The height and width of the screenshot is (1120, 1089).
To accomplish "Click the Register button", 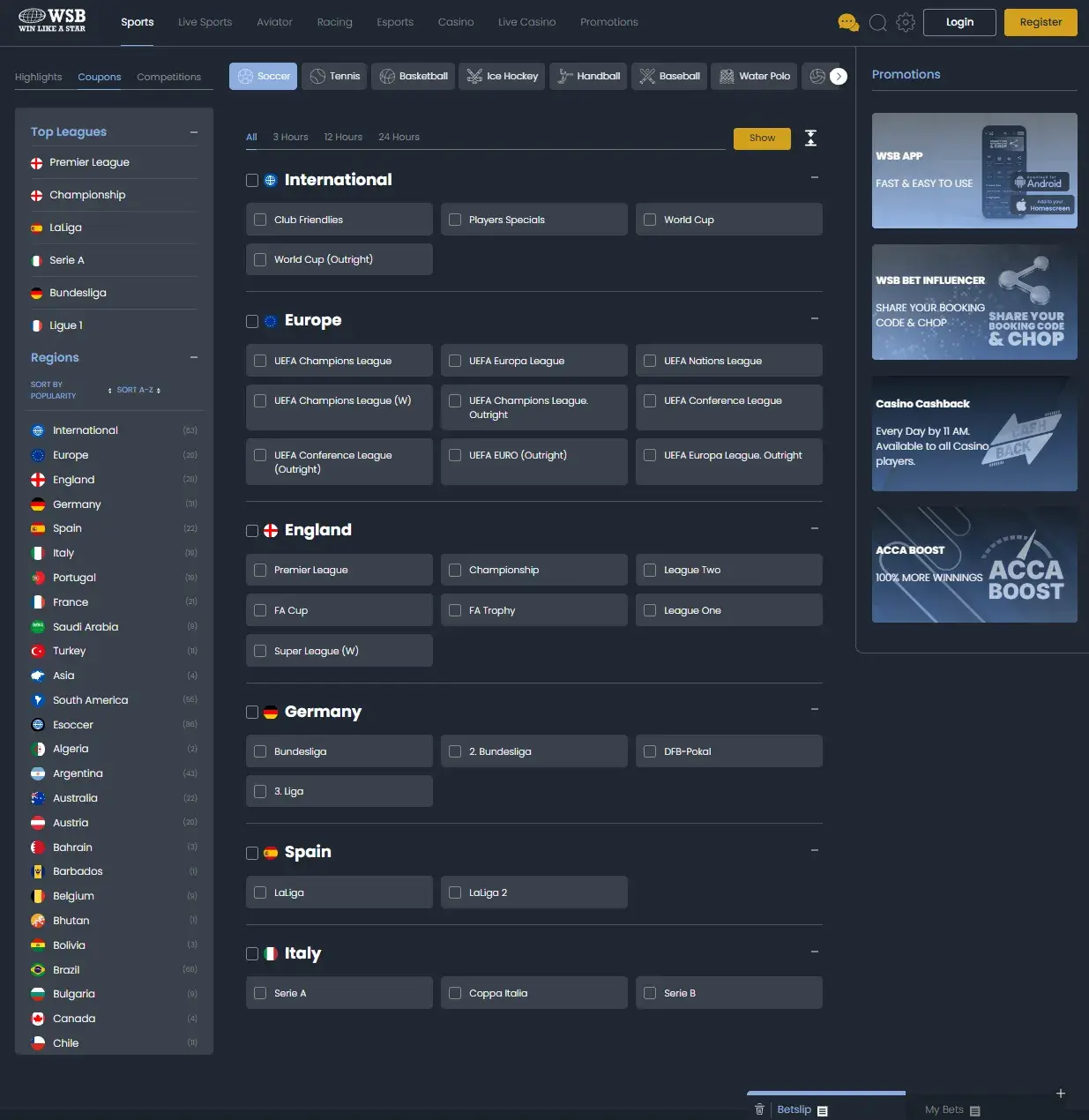I will coord(1041,22).
